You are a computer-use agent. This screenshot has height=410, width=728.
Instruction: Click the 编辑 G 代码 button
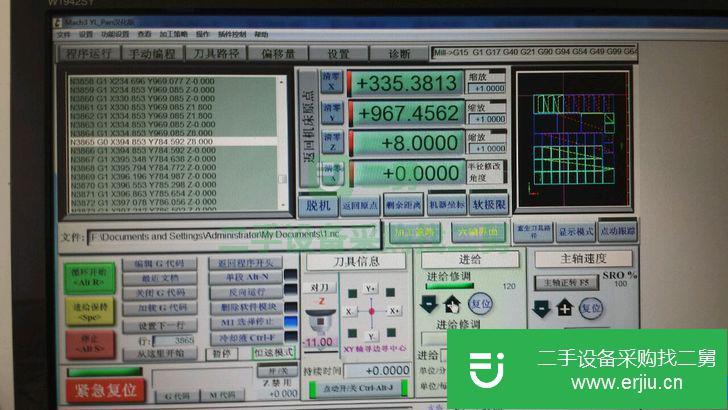[160, 264]
